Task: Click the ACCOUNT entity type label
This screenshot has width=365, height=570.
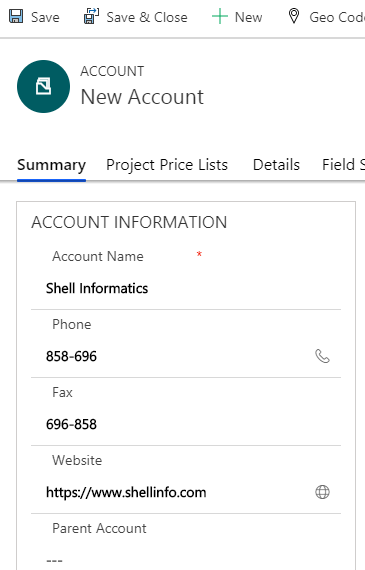Action: pyautogui.click(x=112, y=71)
